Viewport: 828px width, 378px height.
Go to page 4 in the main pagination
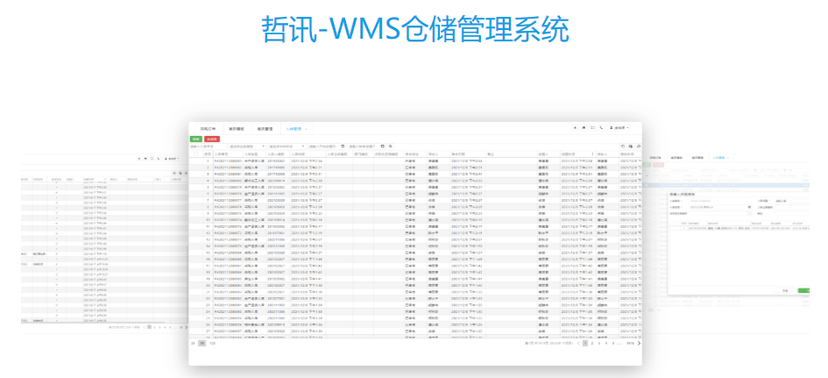click(x=606, y=343)
